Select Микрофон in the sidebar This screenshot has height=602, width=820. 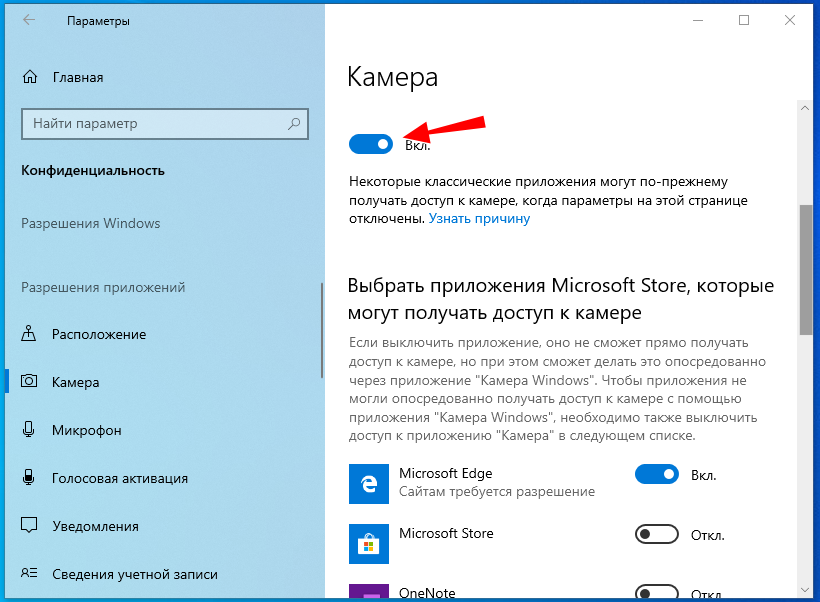[86, 430]
